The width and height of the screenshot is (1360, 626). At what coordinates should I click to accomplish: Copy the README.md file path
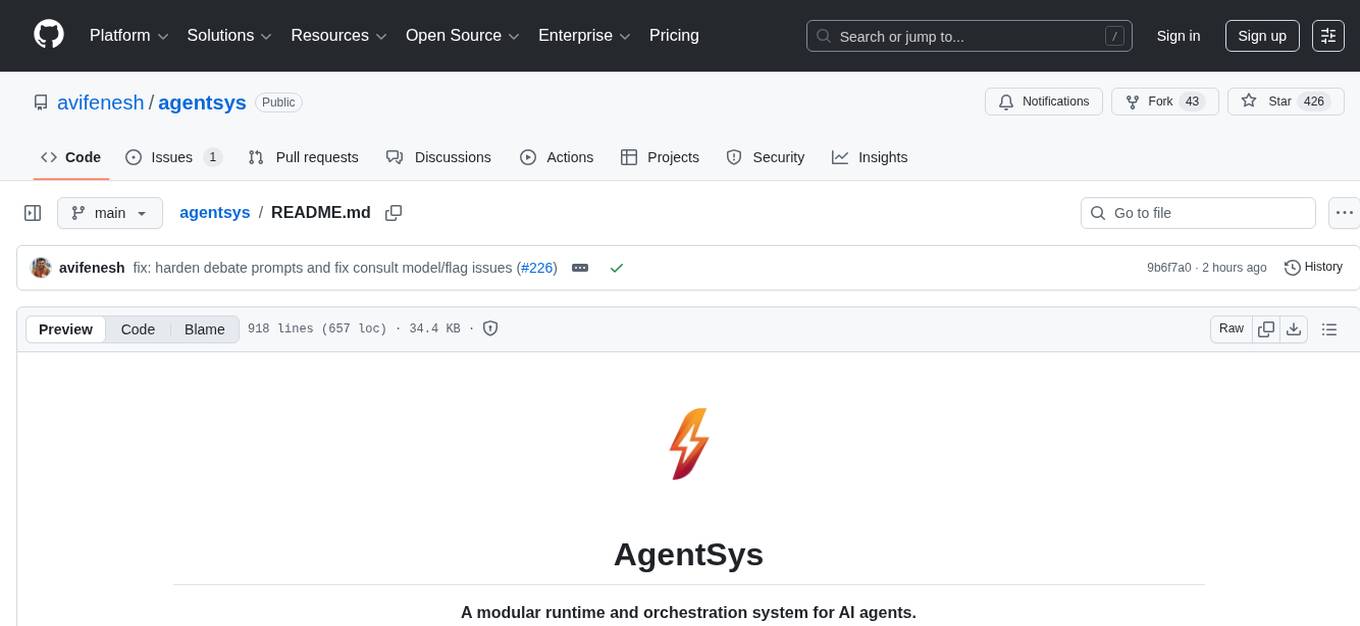393,212
